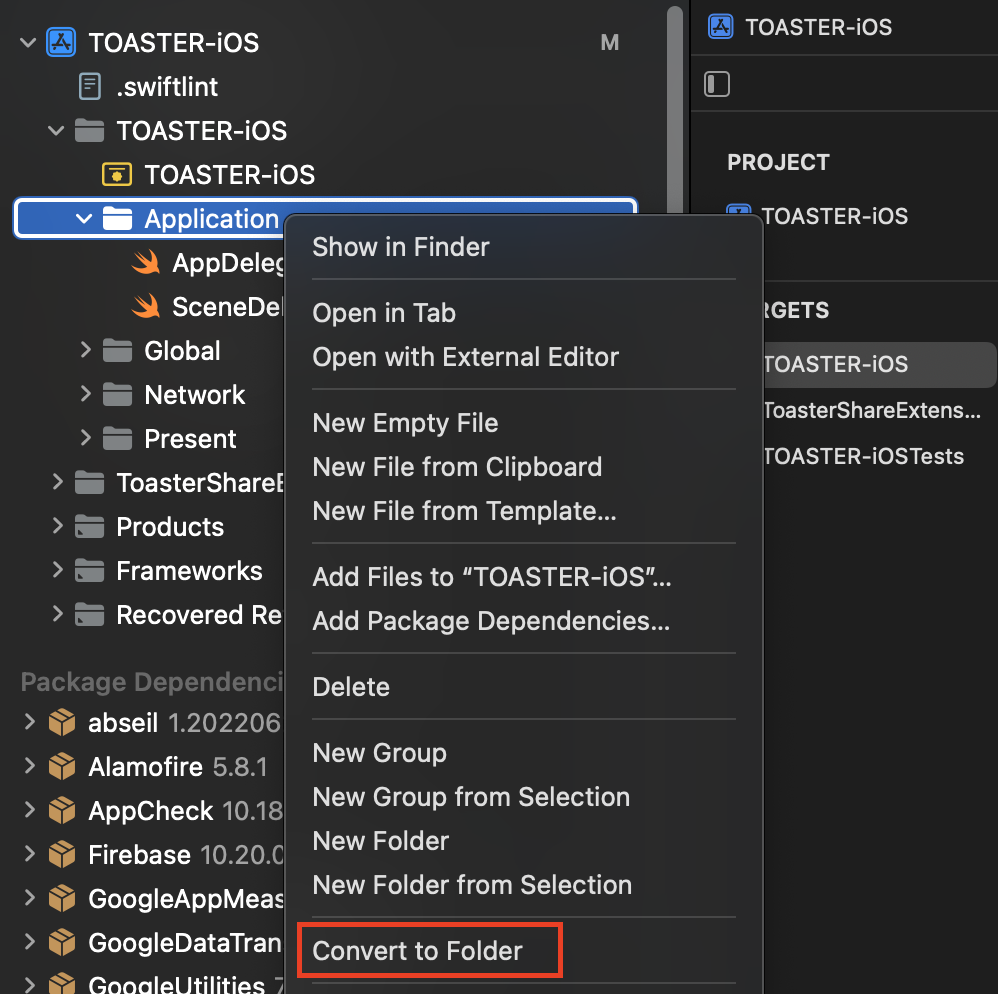
Task: Click the M status badge on project
Action: click(610, 43)
